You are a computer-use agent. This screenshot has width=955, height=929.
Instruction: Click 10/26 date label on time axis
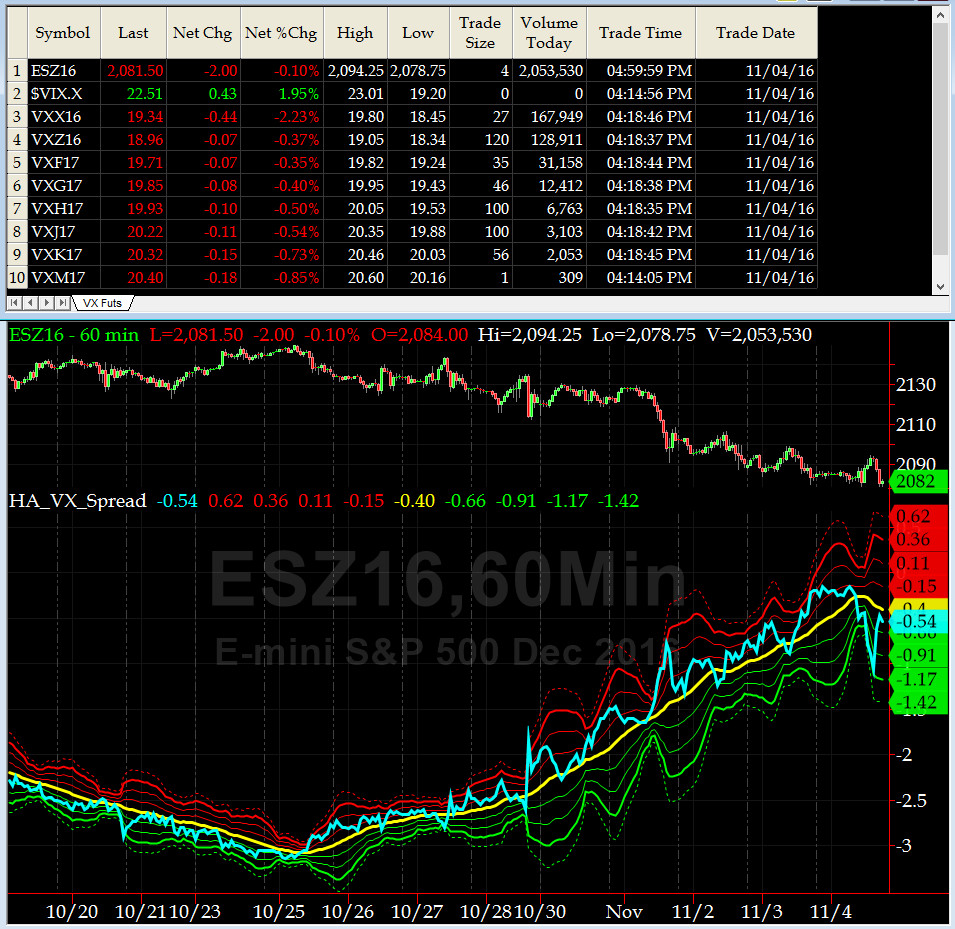(348, 912)
